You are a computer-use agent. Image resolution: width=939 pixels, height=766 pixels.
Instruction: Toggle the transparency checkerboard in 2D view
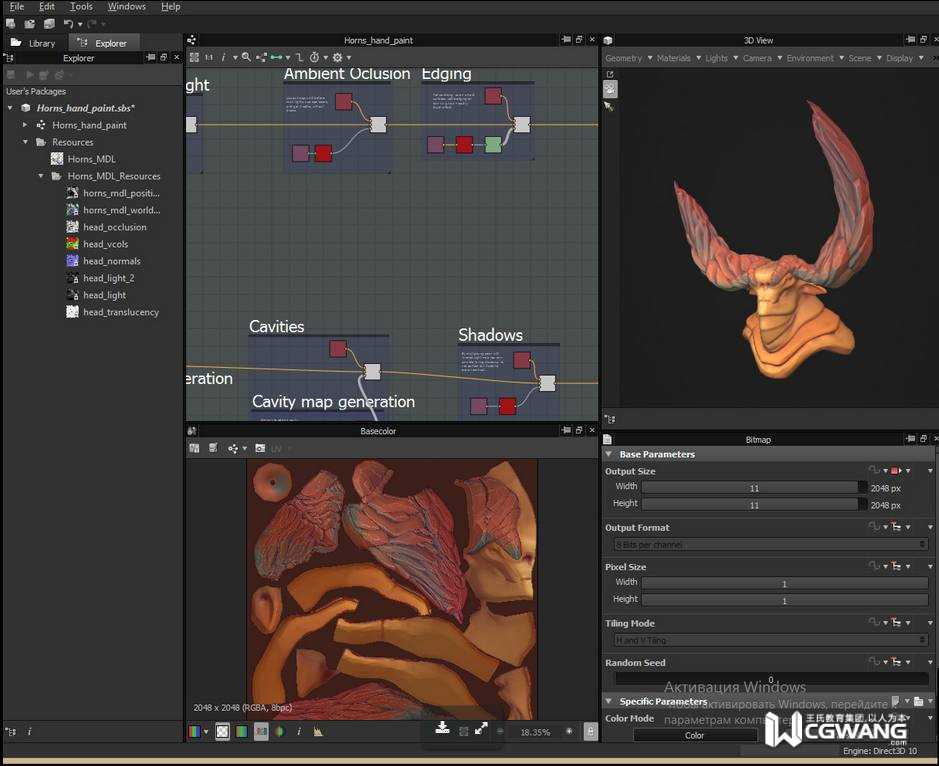pos(222,732)
